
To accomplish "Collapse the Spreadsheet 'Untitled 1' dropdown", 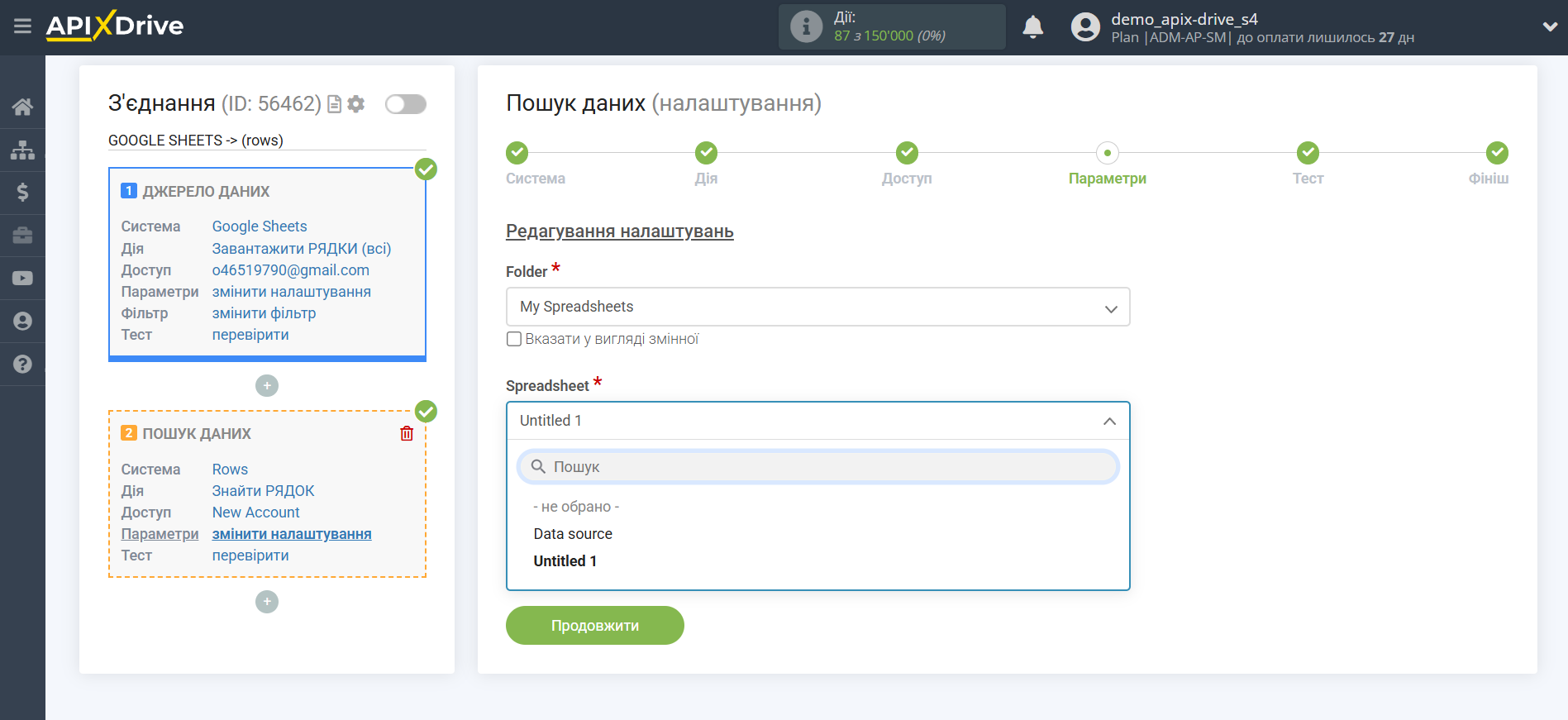I will 1109,422.
